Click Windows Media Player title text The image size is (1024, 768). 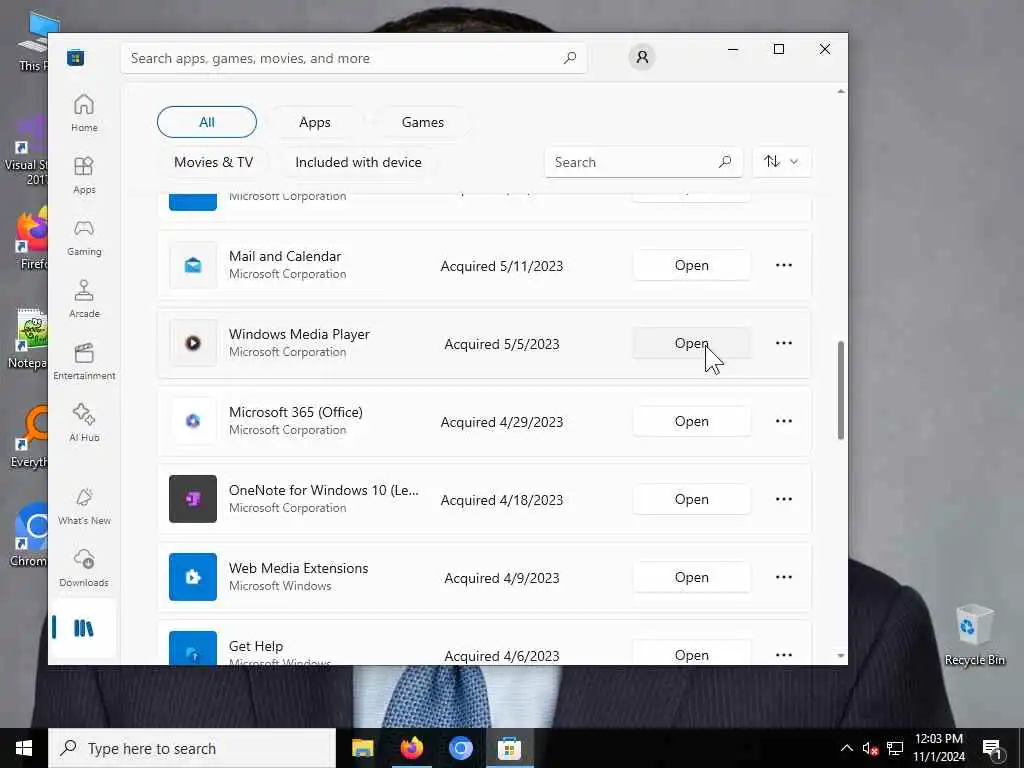point(299,334)
